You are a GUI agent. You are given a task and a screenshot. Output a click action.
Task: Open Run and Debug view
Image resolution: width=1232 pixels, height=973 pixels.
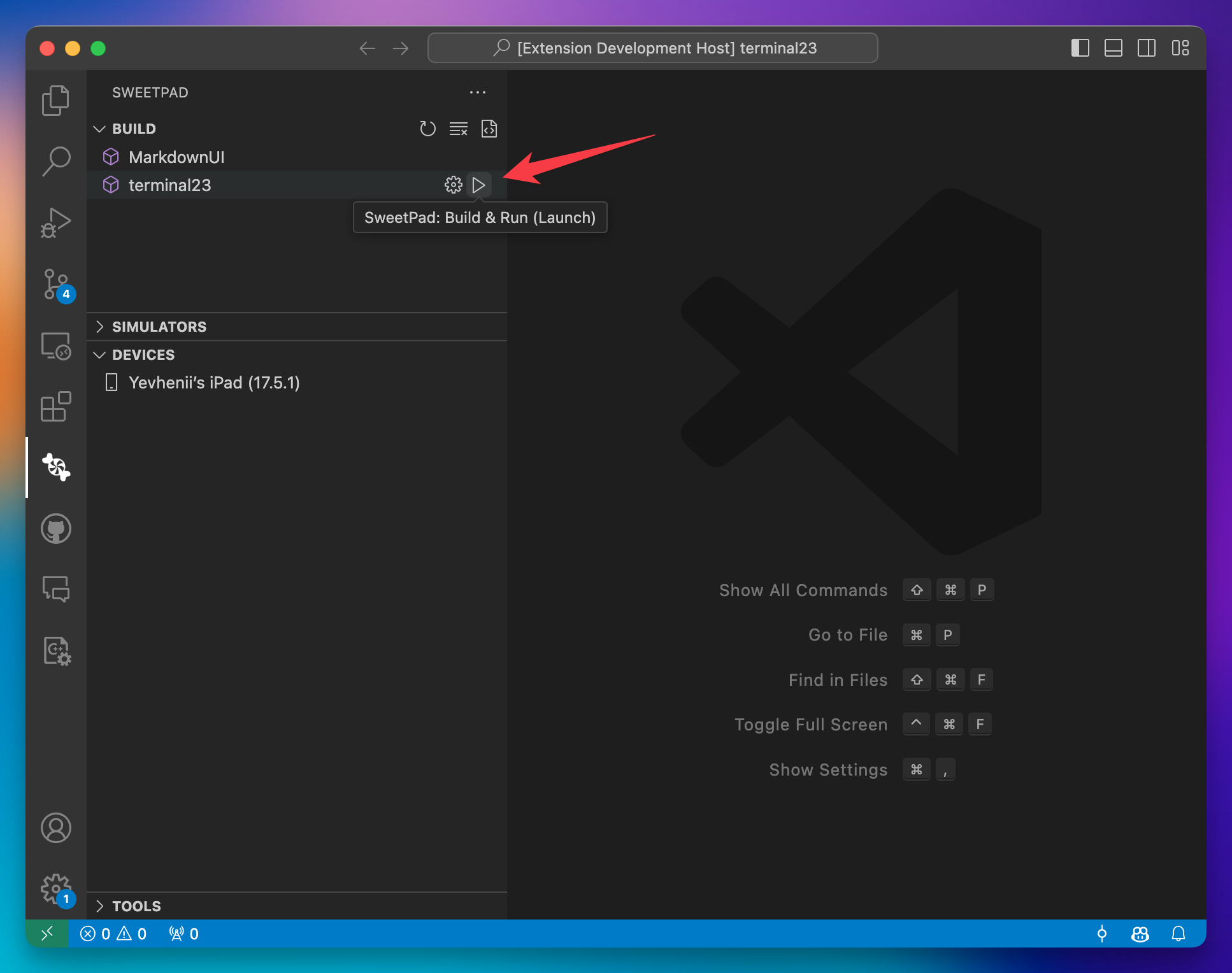pos(56,223)
